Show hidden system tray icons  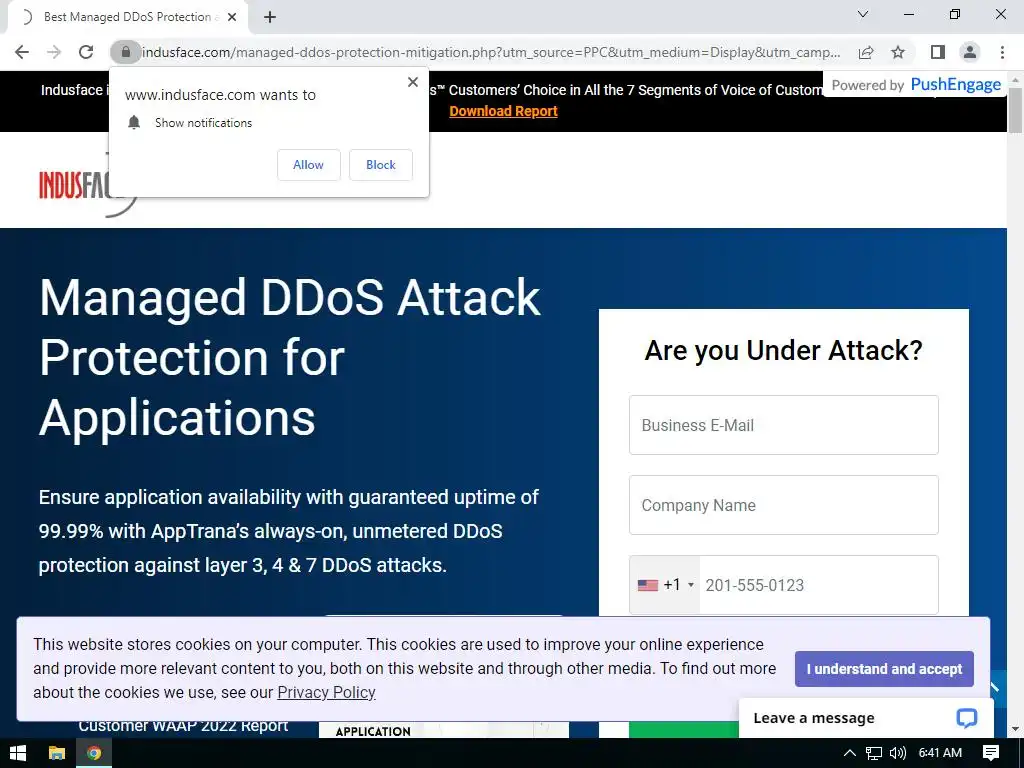pos(850,753)
